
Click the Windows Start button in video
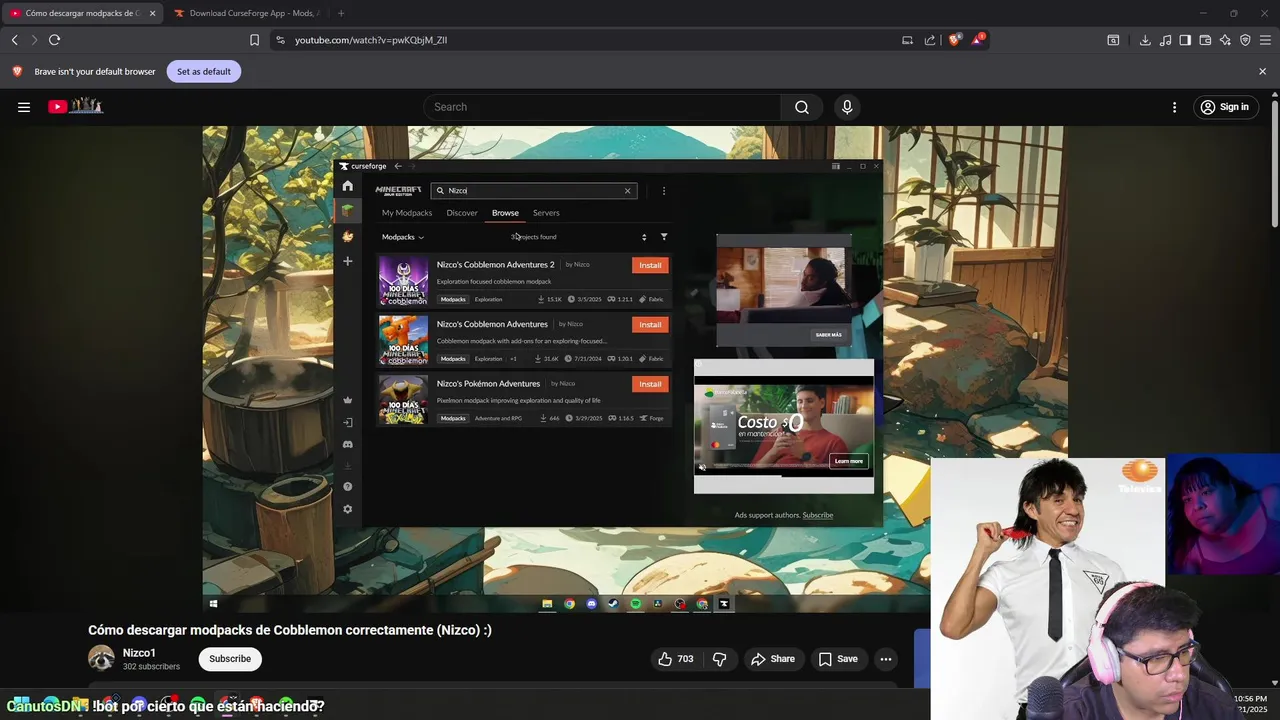point(213,604)
